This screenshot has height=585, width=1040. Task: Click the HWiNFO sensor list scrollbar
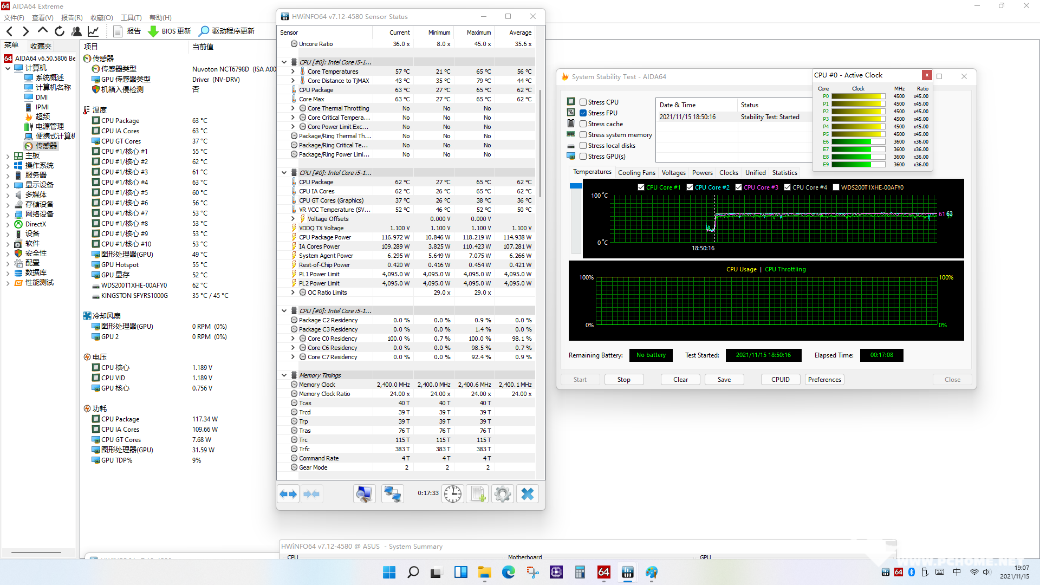(x=541, y=144)
